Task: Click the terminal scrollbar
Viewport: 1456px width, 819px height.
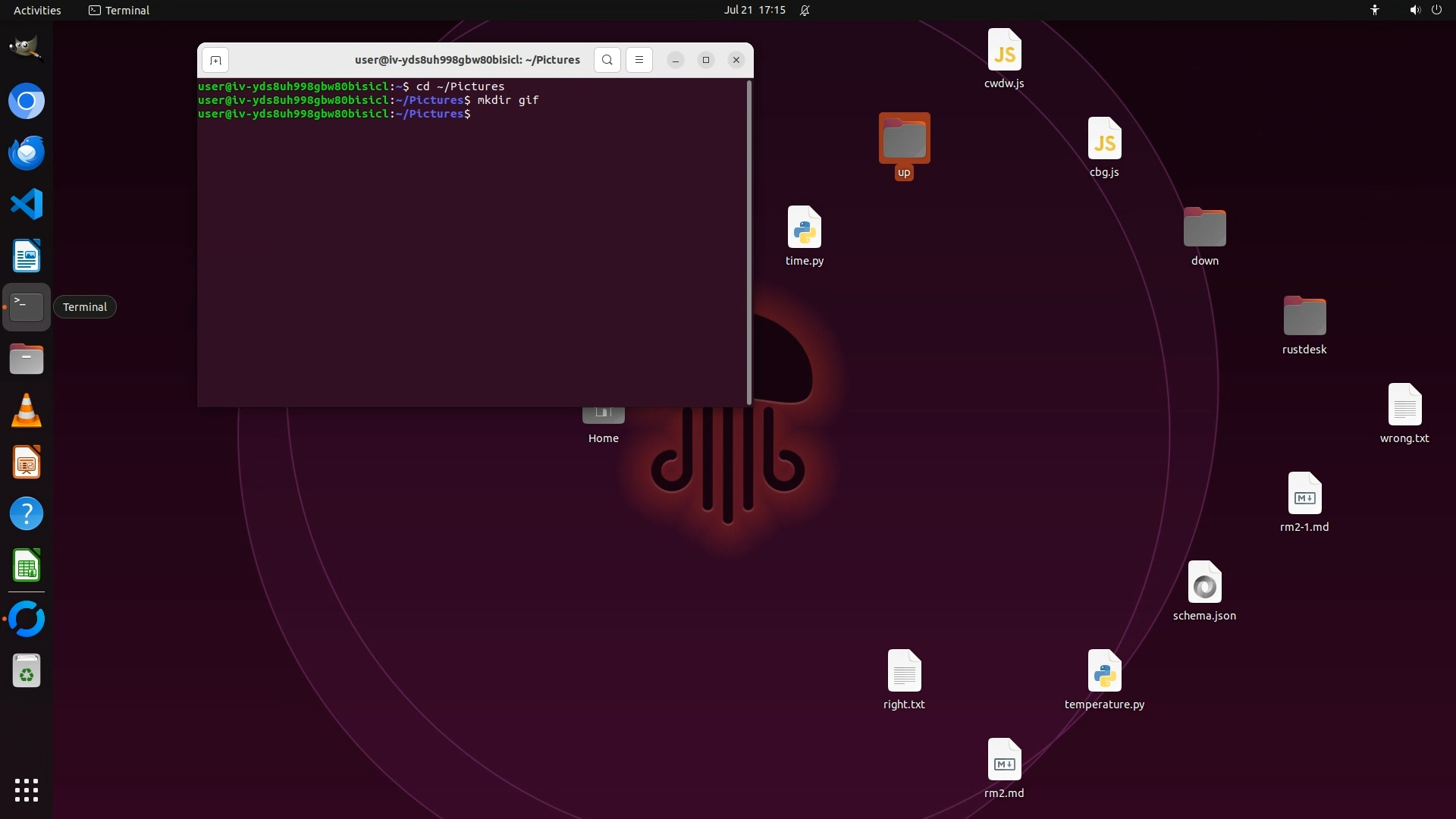Action: [749, 243]
